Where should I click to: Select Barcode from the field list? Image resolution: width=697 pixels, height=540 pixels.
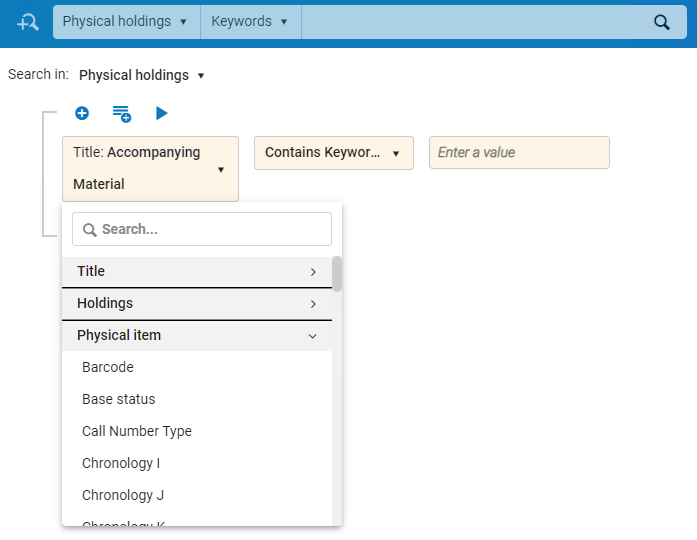point(108,367)
